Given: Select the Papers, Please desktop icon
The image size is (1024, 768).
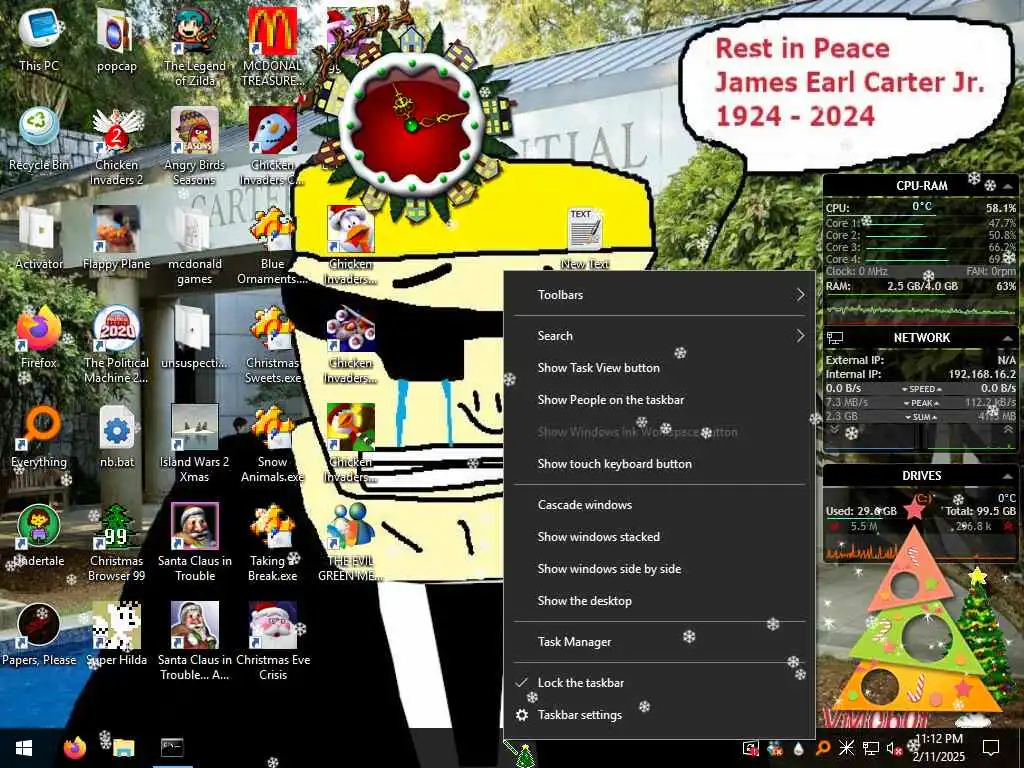Looking at the screenshot, I should pyautogui.click(x=39, y=633).
